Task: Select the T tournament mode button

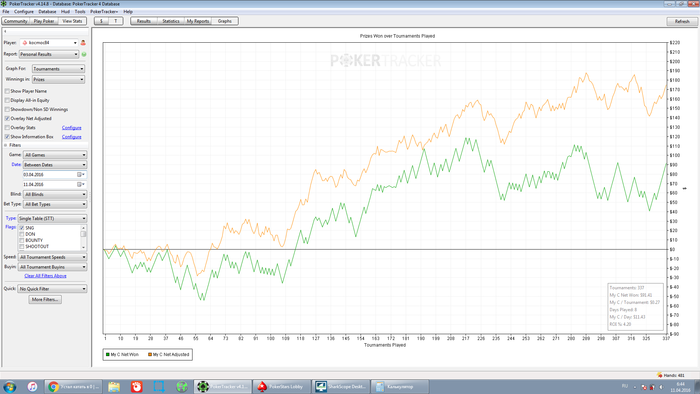Action: [116, 21]
